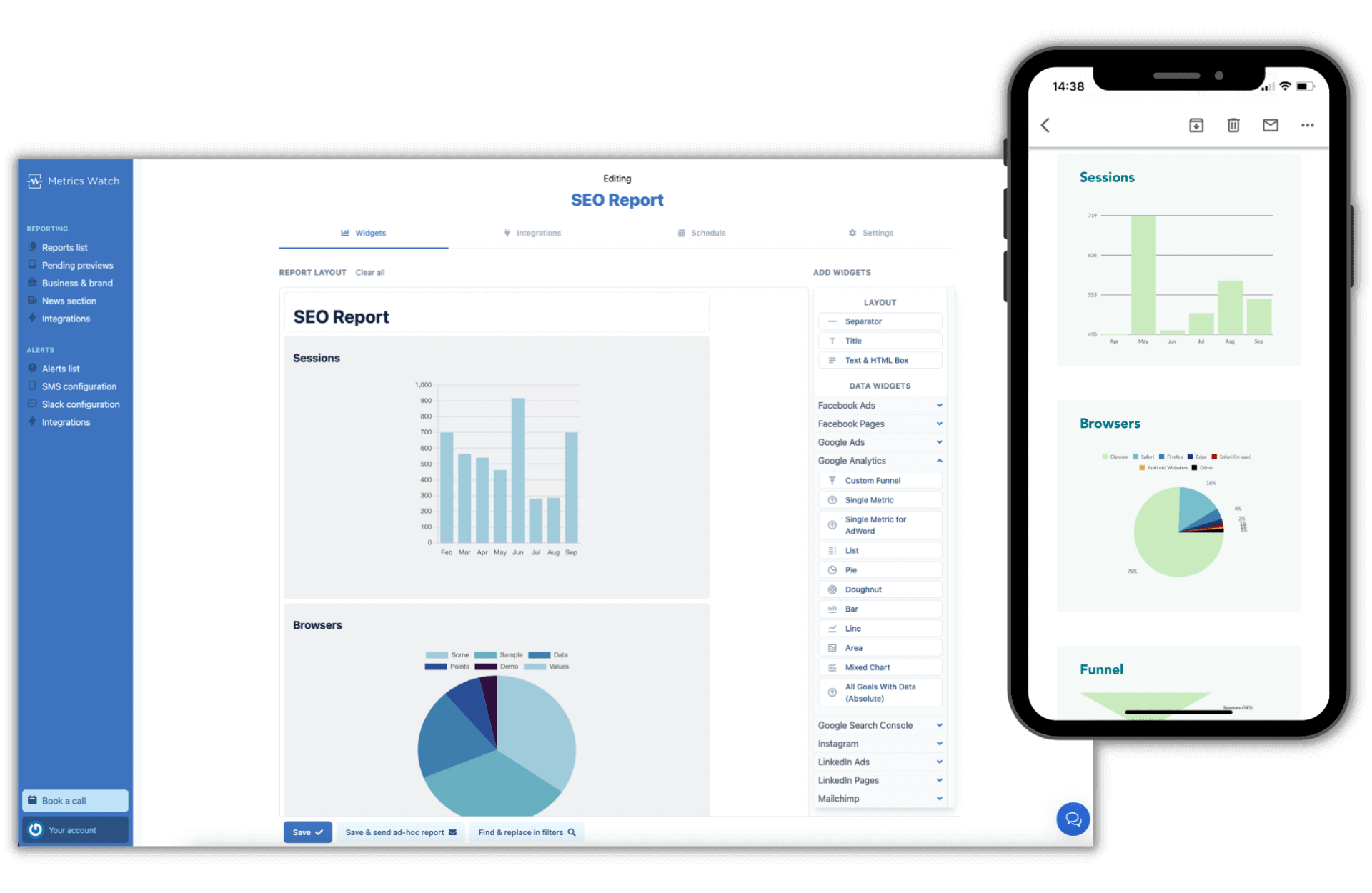Expand the Google Analytics data widgets
Image resolution: width=1372 pixels, height=893 pixels.
[879, 460]
